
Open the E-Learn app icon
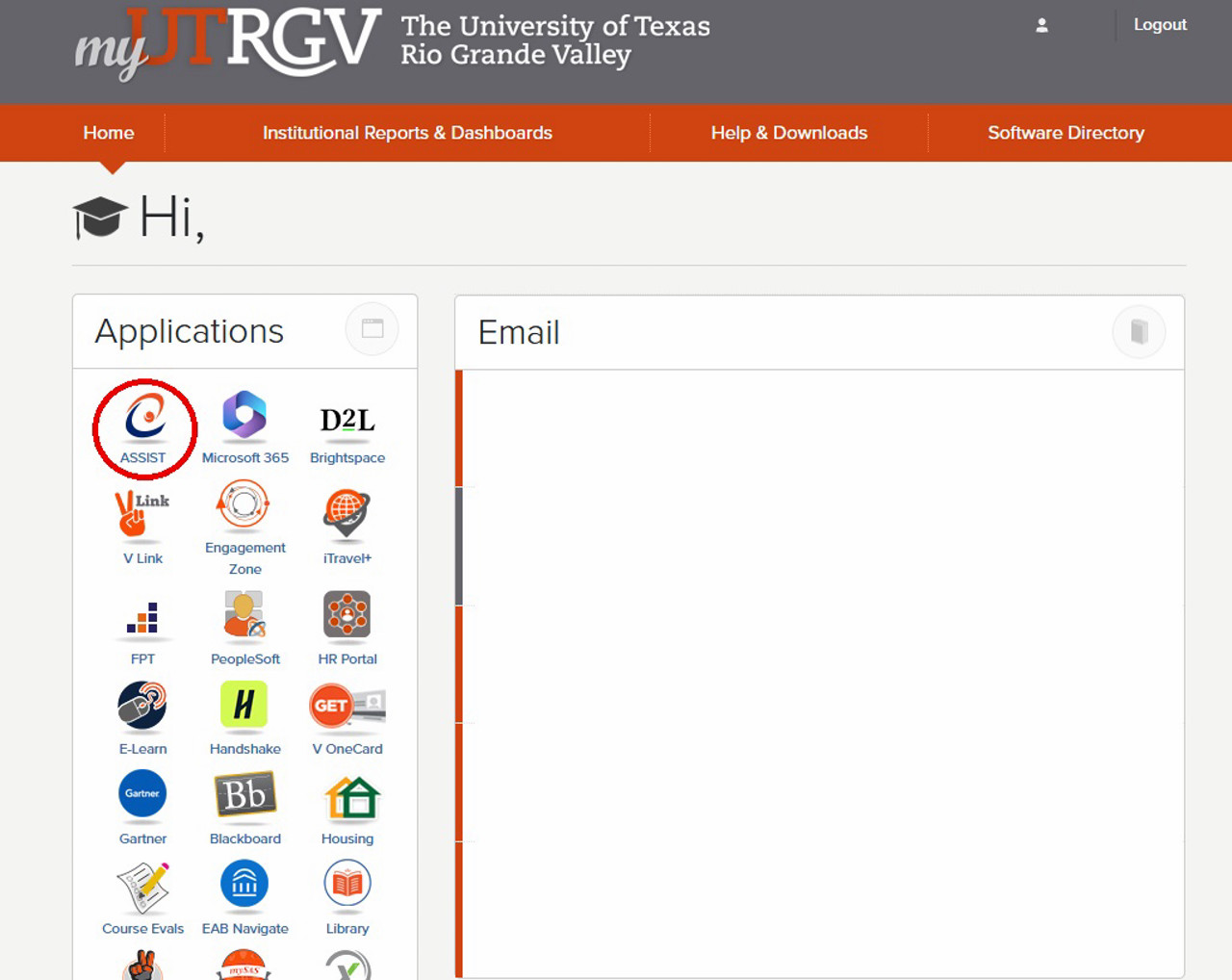coord(142,705)
